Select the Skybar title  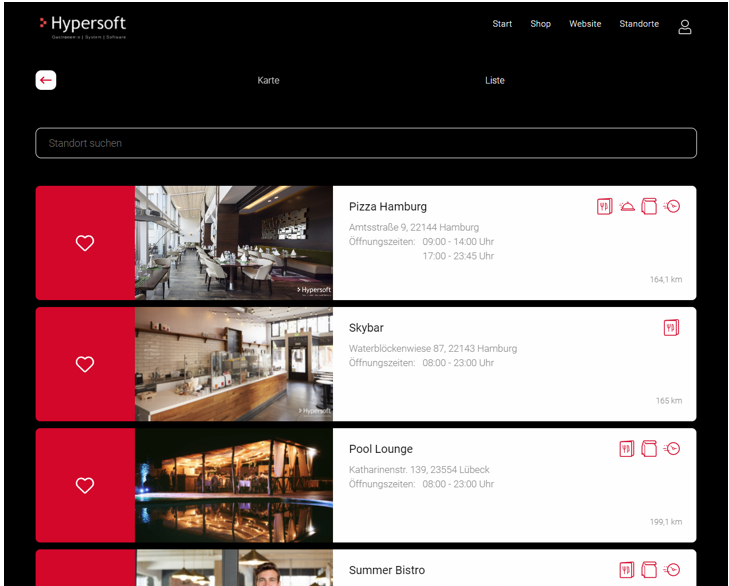click(366, 328)
